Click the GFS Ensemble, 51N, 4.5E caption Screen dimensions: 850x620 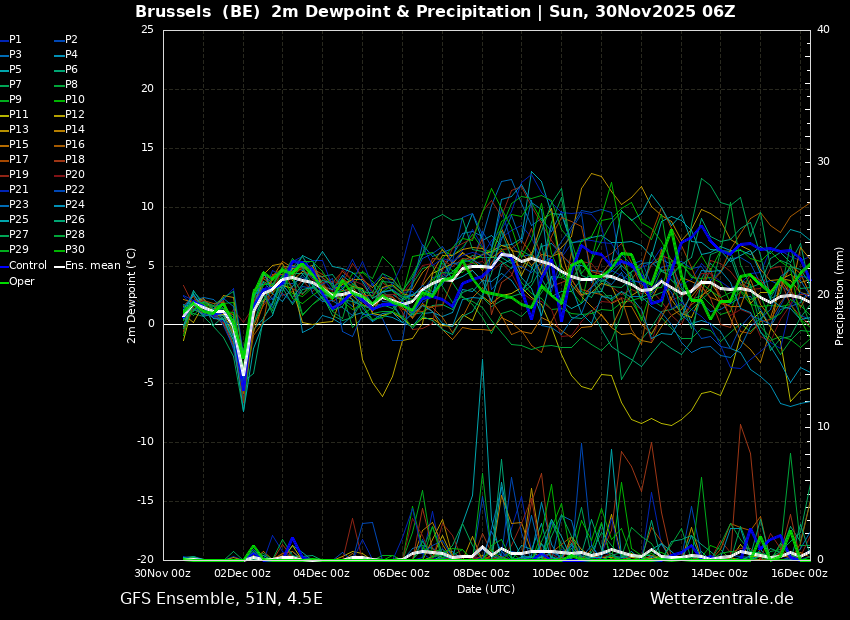click(x=221, y=599)
